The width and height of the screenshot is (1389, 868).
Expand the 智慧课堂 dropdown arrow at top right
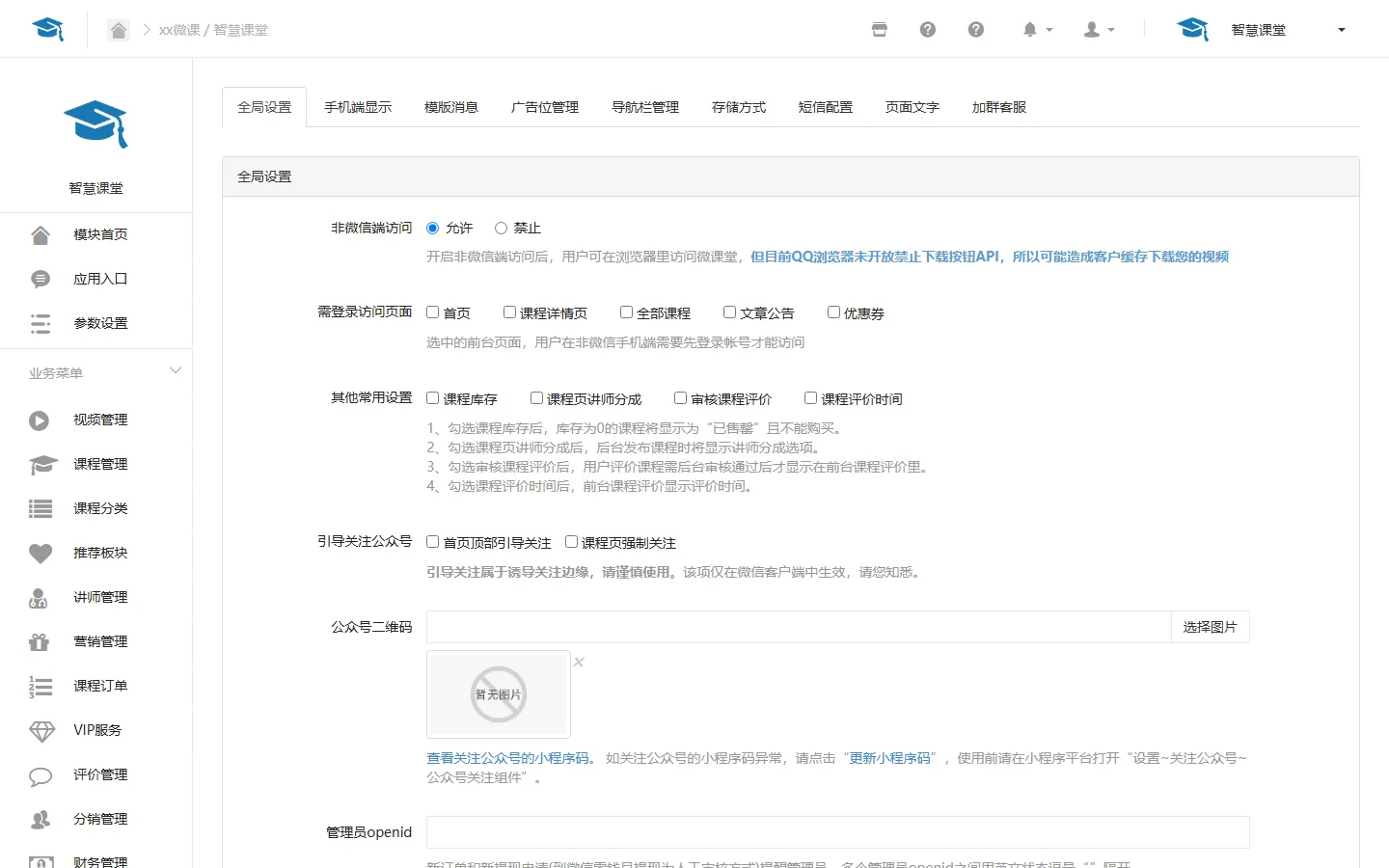[1341, 30]
